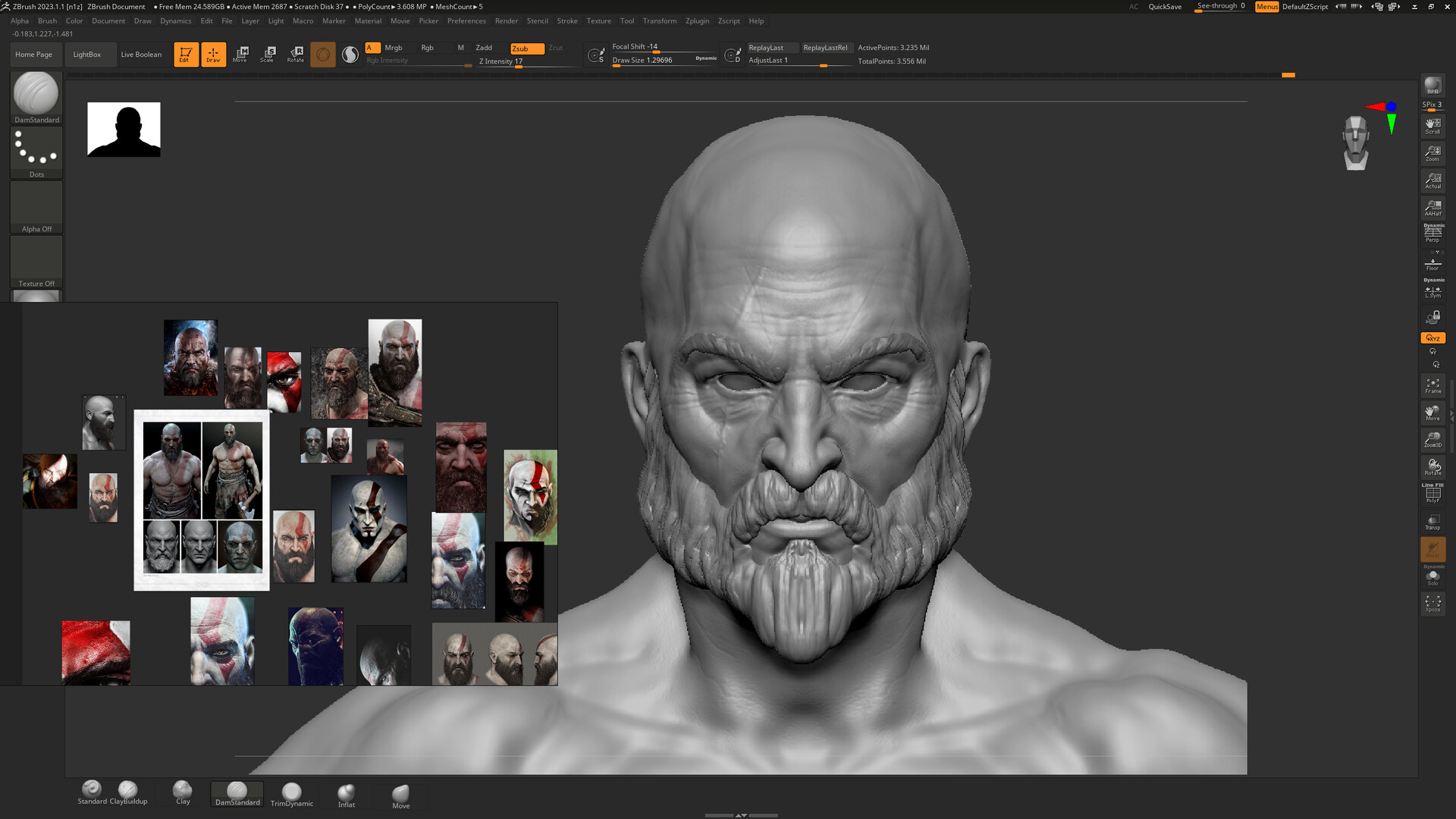
Task: Open the Preferences menu
Action: pos(466,20)
